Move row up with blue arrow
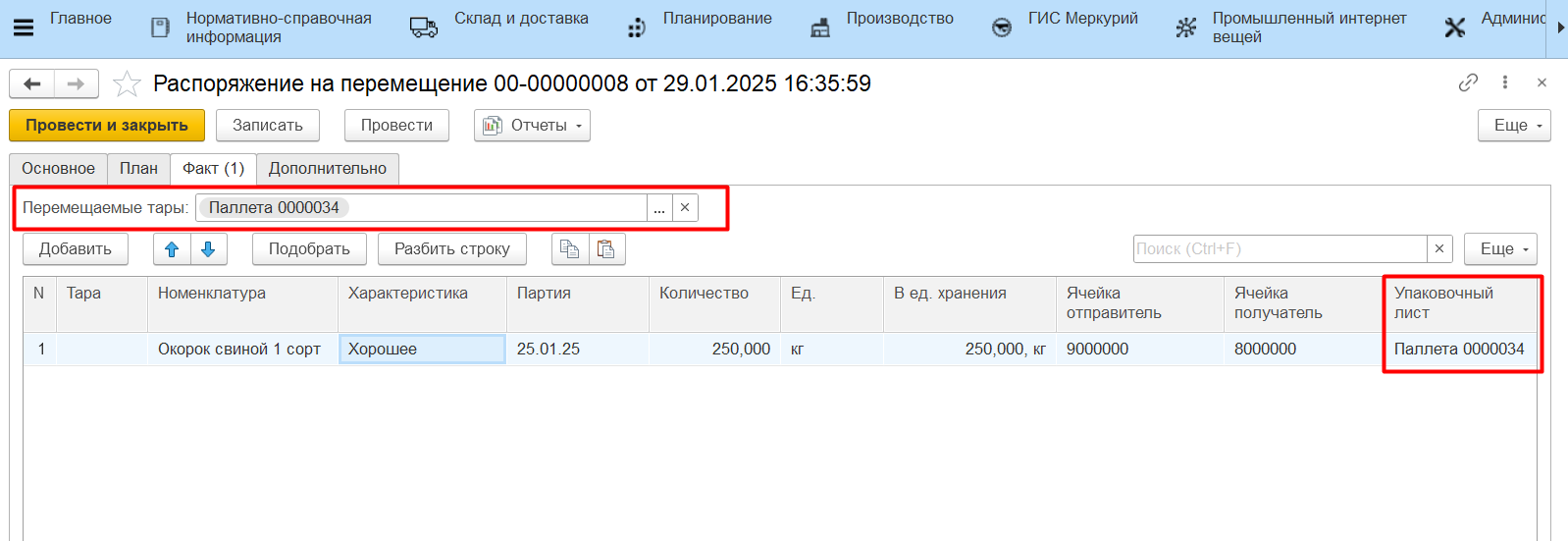 172,249
